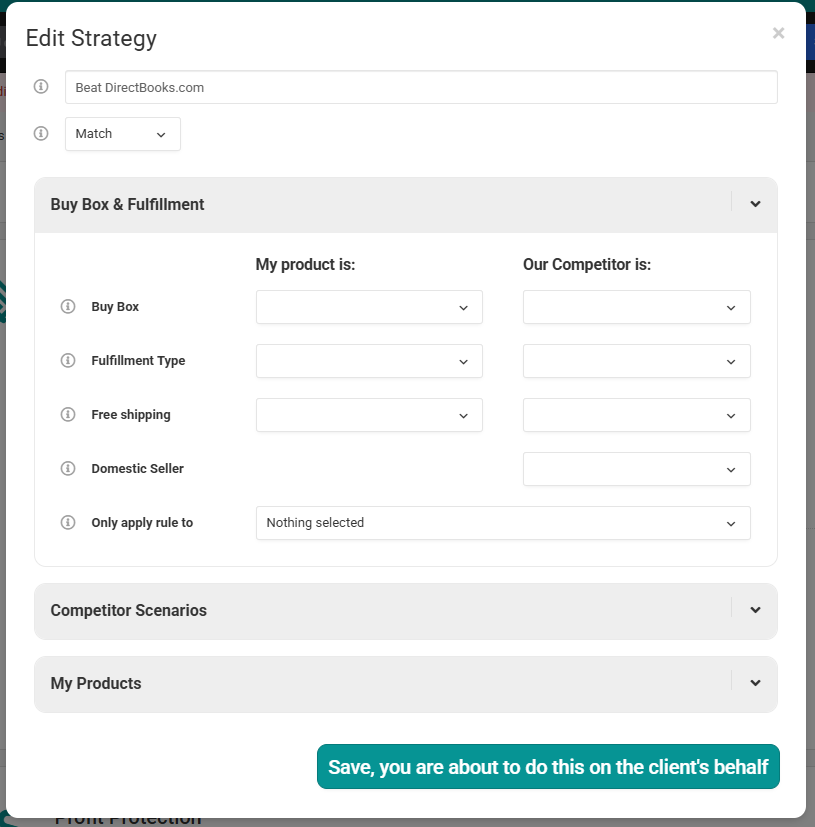The width and height of the screenshot is (815, 827).
Task: Click info icon beside strategy name field
Action: [x=41, y=86]
